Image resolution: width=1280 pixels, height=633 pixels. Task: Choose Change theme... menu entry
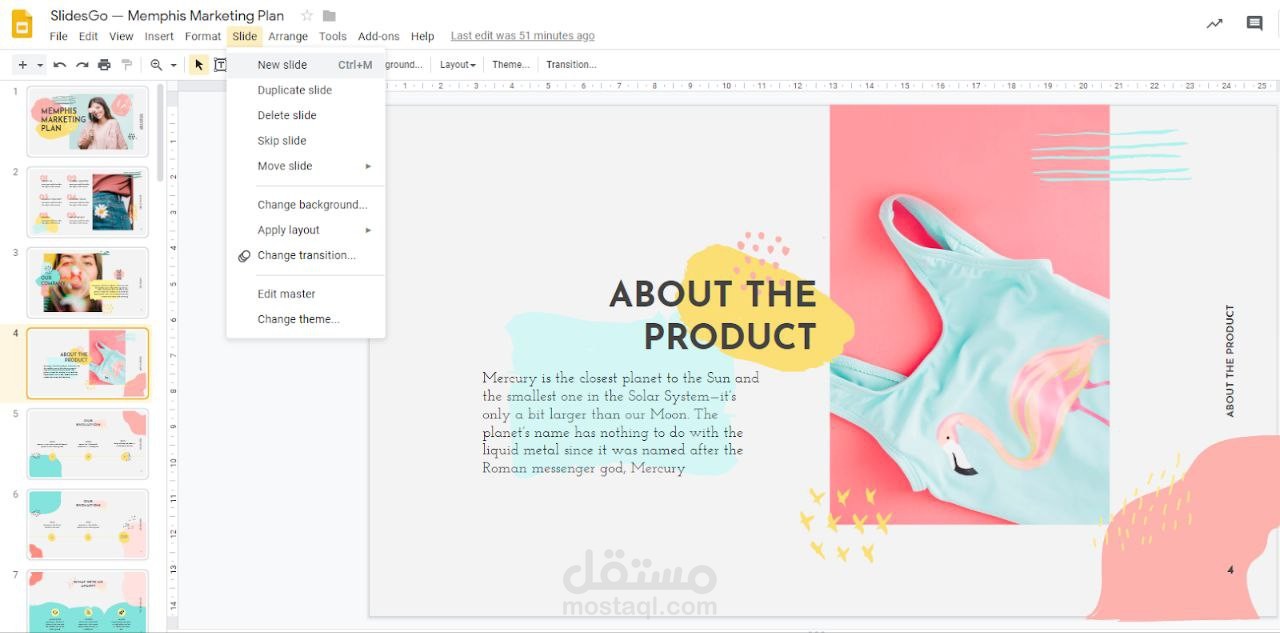click(306, 319)
